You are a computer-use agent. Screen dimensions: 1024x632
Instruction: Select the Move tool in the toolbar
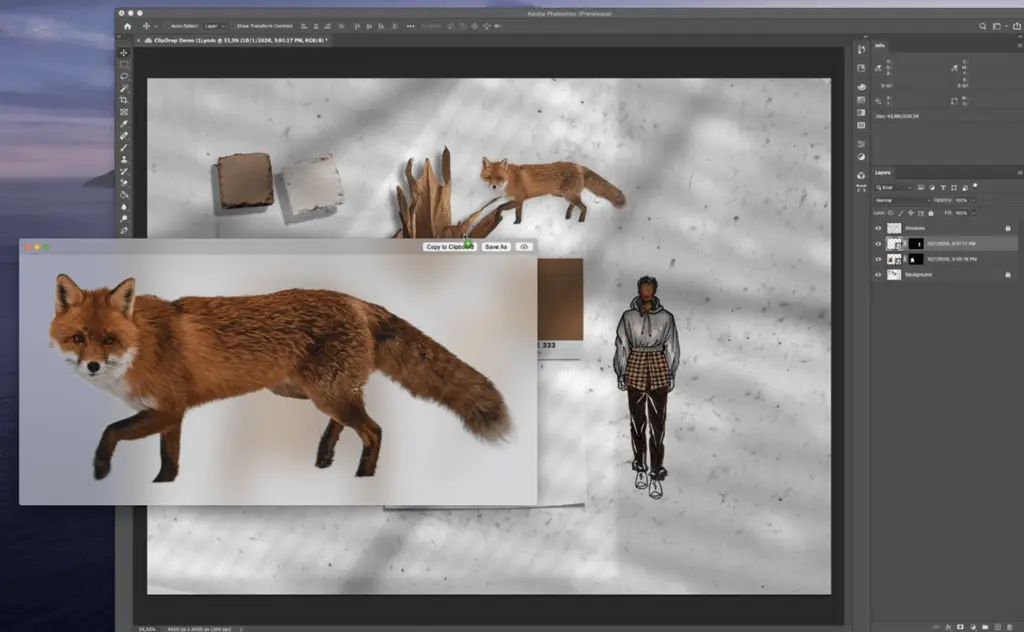point(124,53)
